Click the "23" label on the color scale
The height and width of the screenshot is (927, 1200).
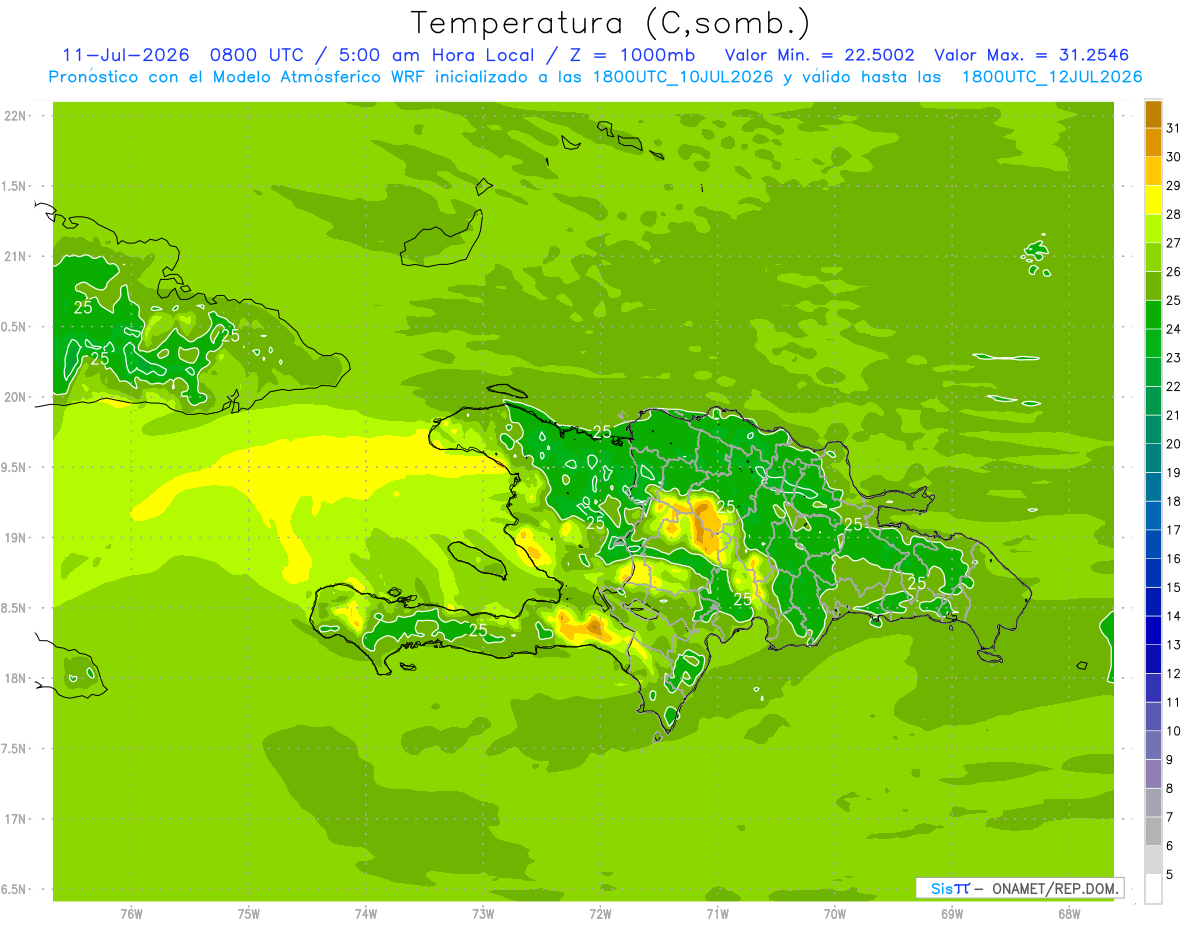click(x=1174, y=358)
